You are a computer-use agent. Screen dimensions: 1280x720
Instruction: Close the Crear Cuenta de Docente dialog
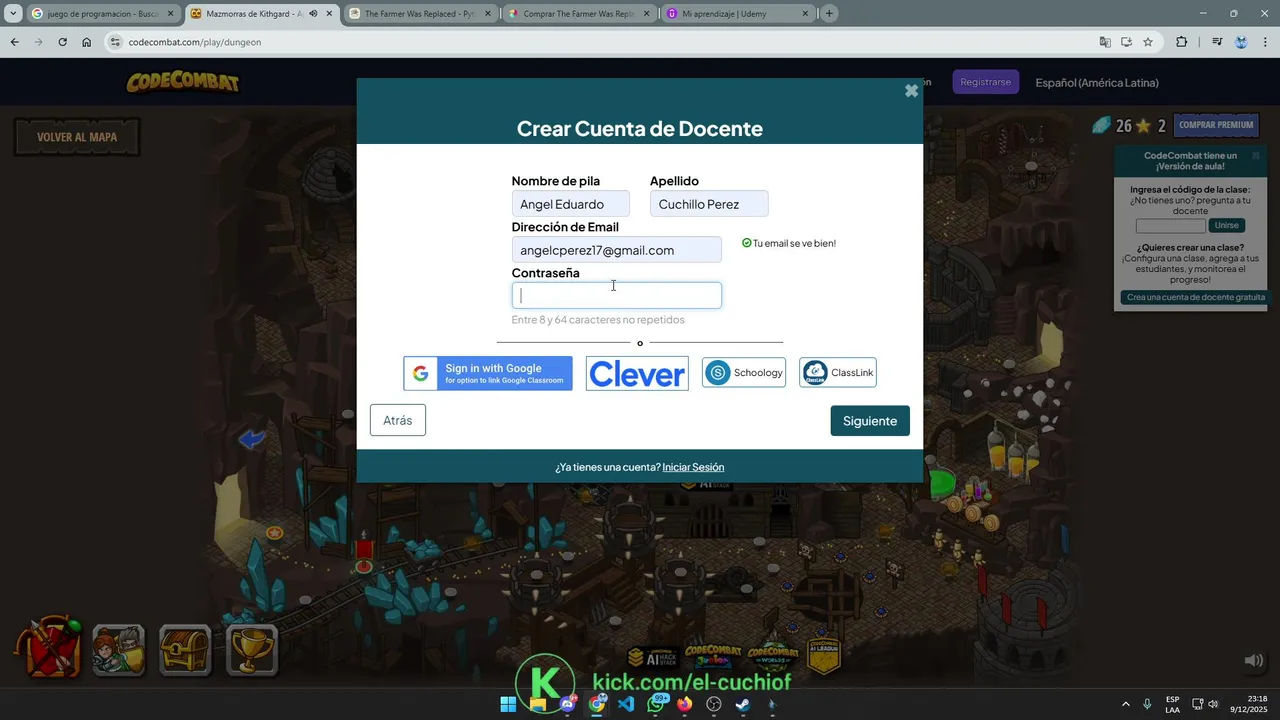click(x=911, y=91)
